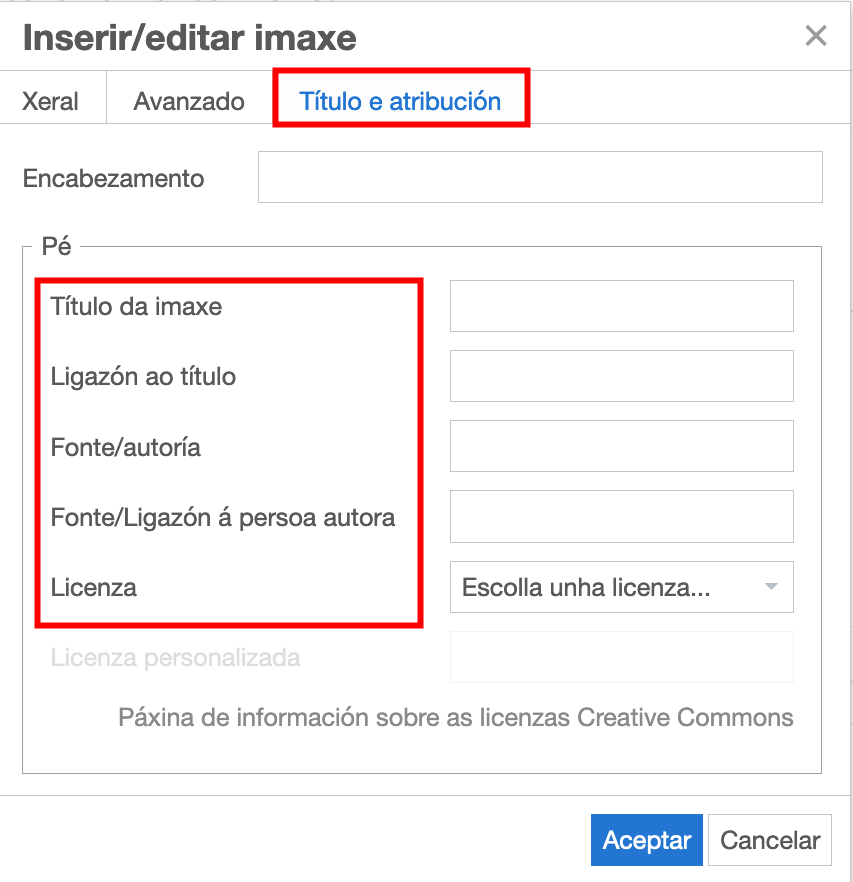Click the Cancelar button

[769, 840]
